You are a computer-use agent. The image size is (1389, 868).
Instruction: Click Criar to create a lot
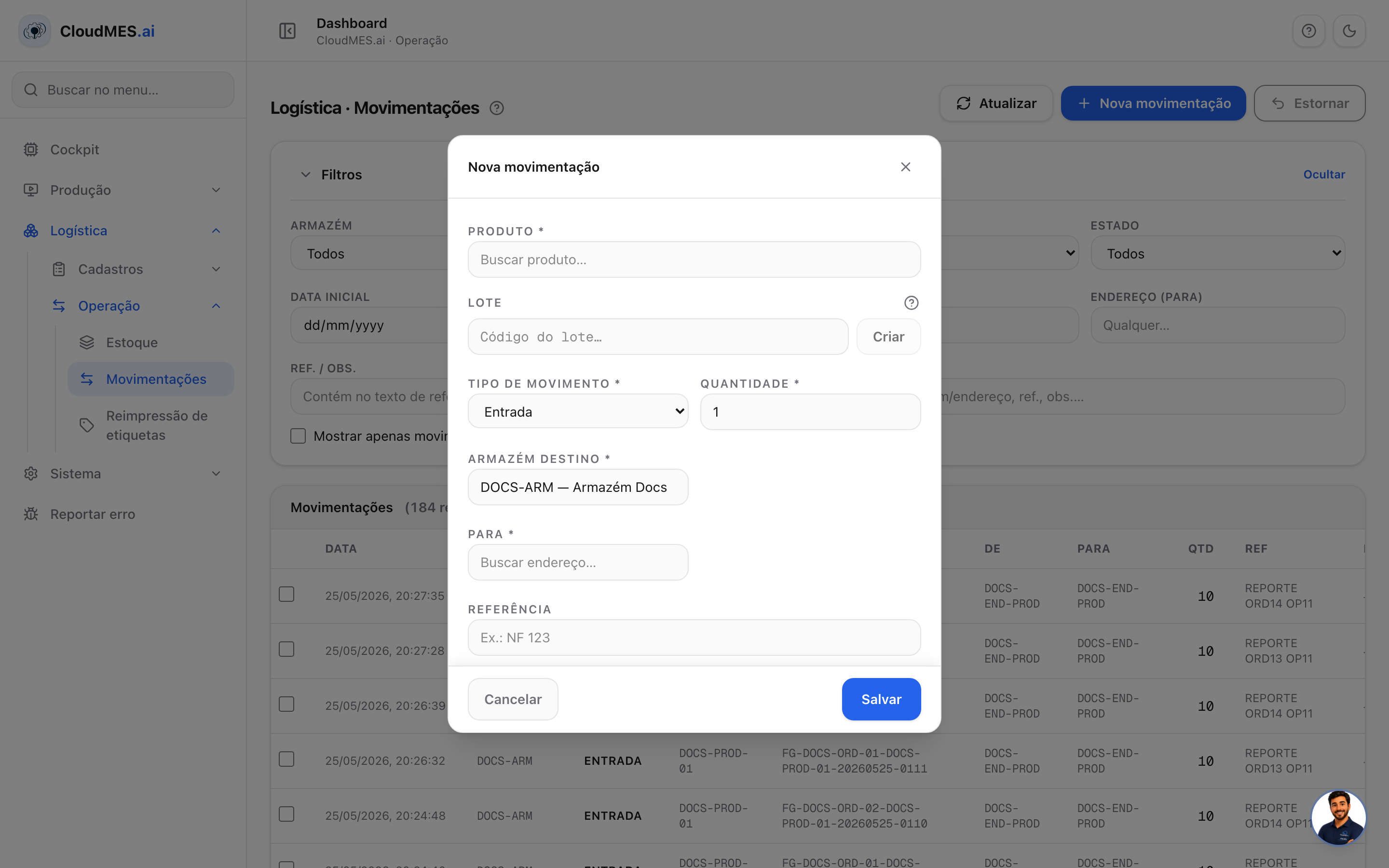point(888,337)
